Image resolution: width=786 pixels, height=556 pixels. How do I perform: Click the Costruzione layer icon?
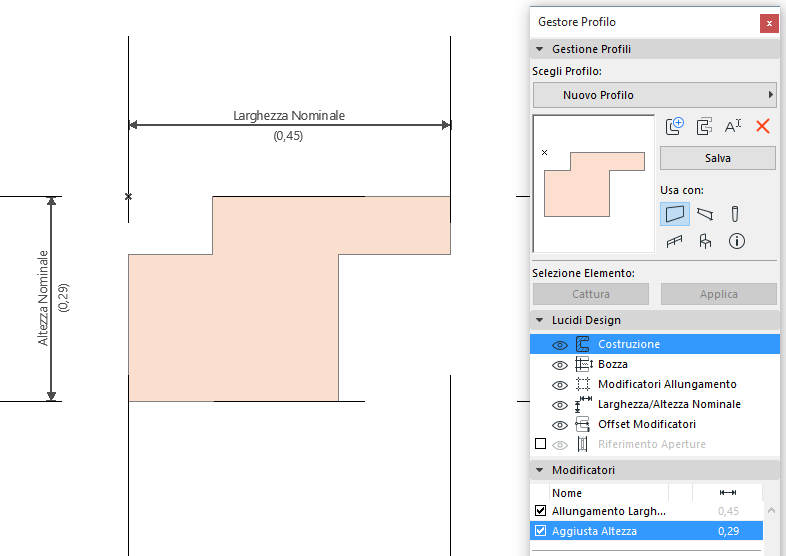coord(582,344)
